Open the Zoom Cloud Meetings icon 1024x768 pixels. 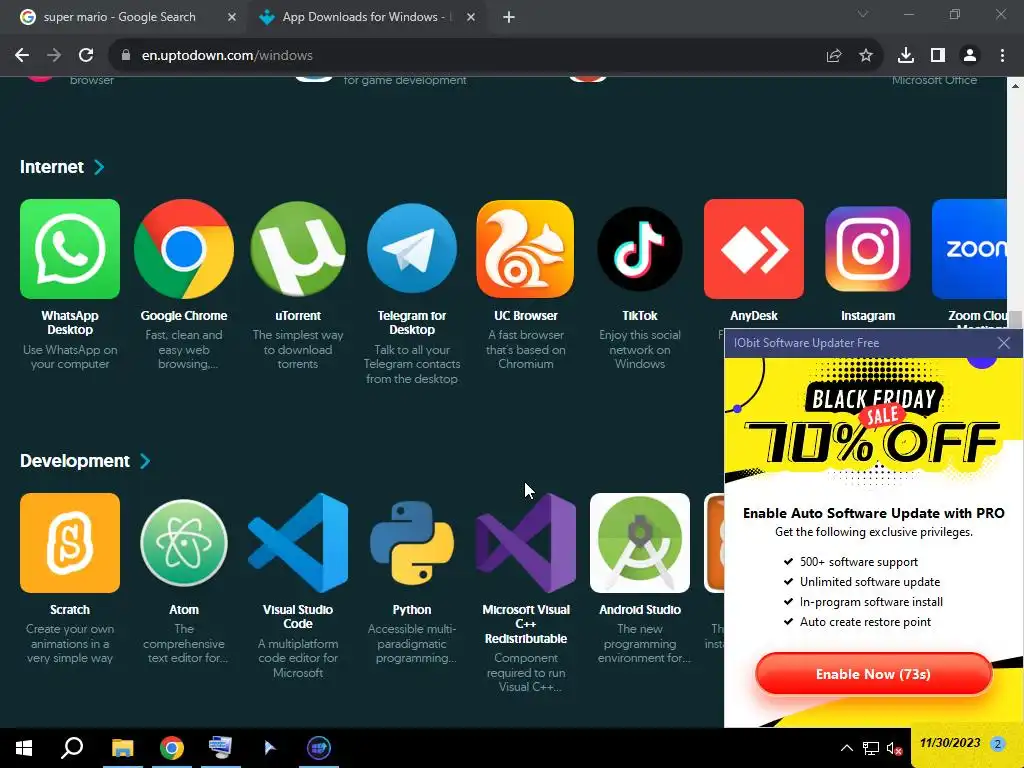click(x=969, y=249)
